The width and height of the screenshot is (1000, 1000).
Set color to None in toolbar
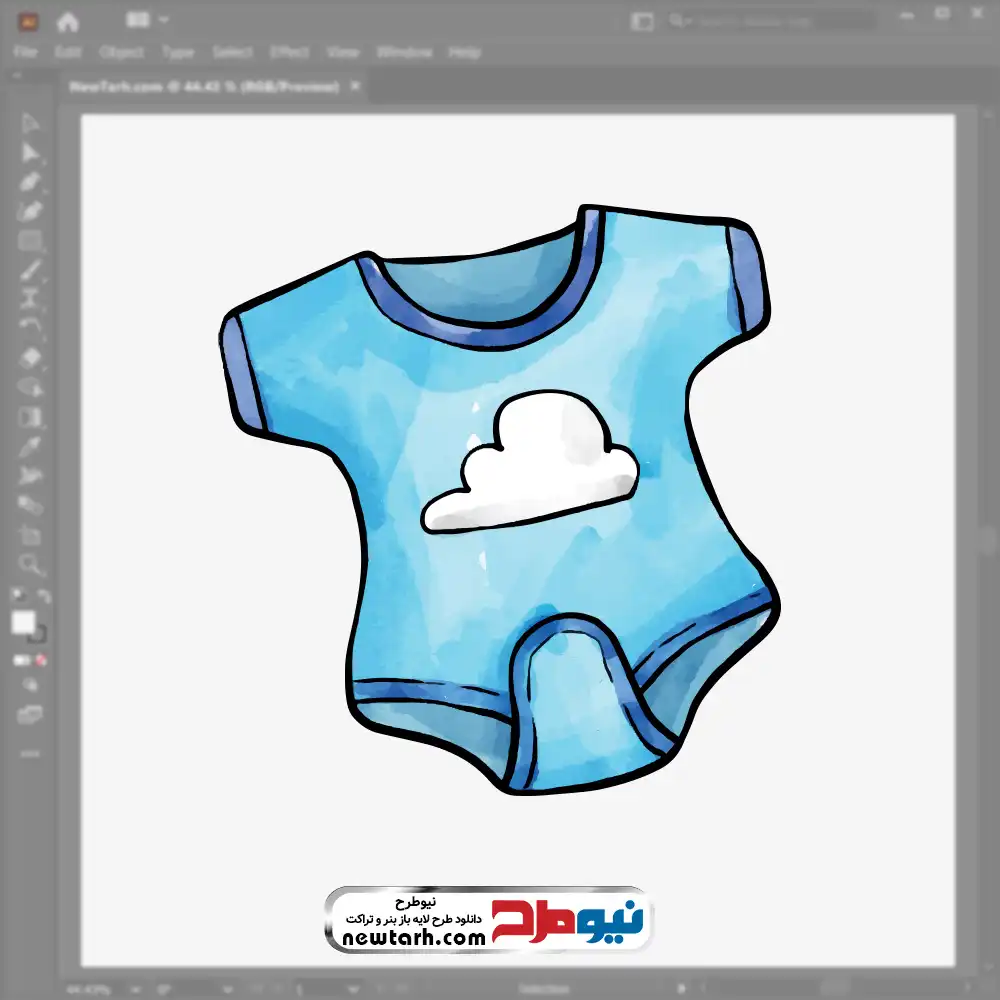point(41,660)
